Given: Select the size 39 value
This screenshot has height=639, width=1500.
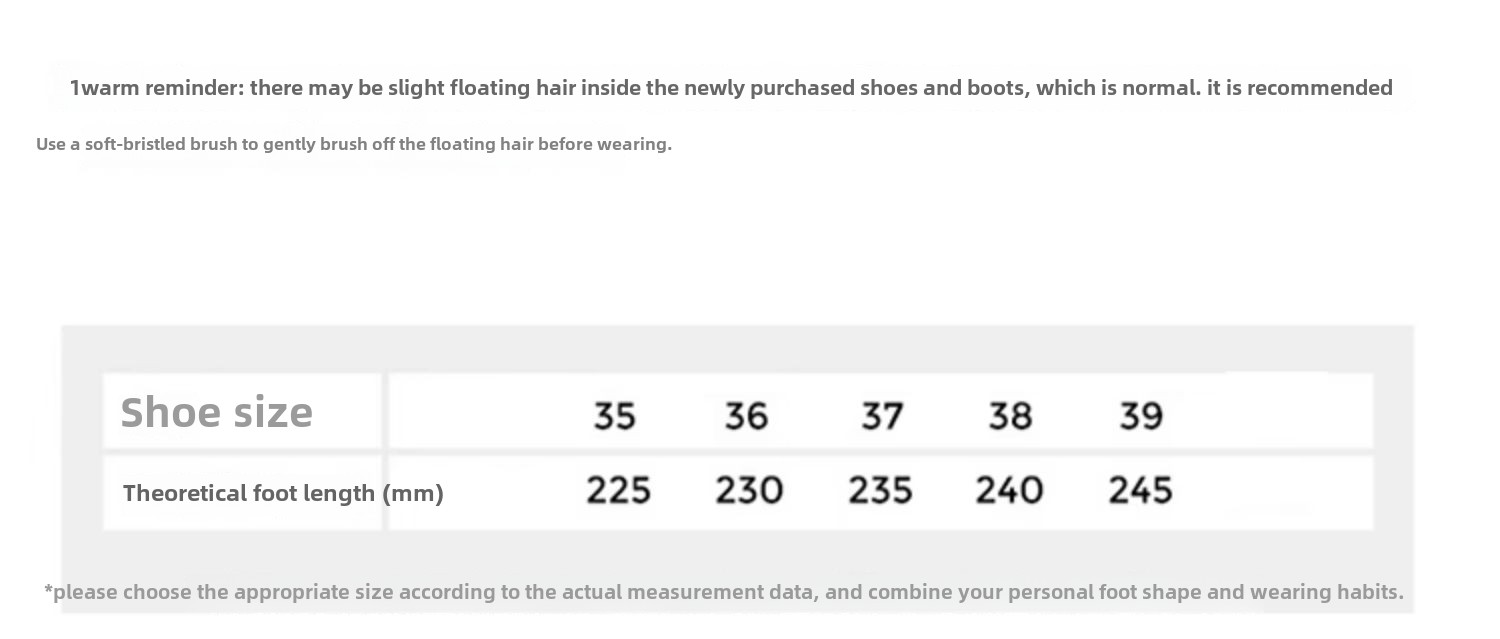Looking at the screenshot, I should point(1141,415).
